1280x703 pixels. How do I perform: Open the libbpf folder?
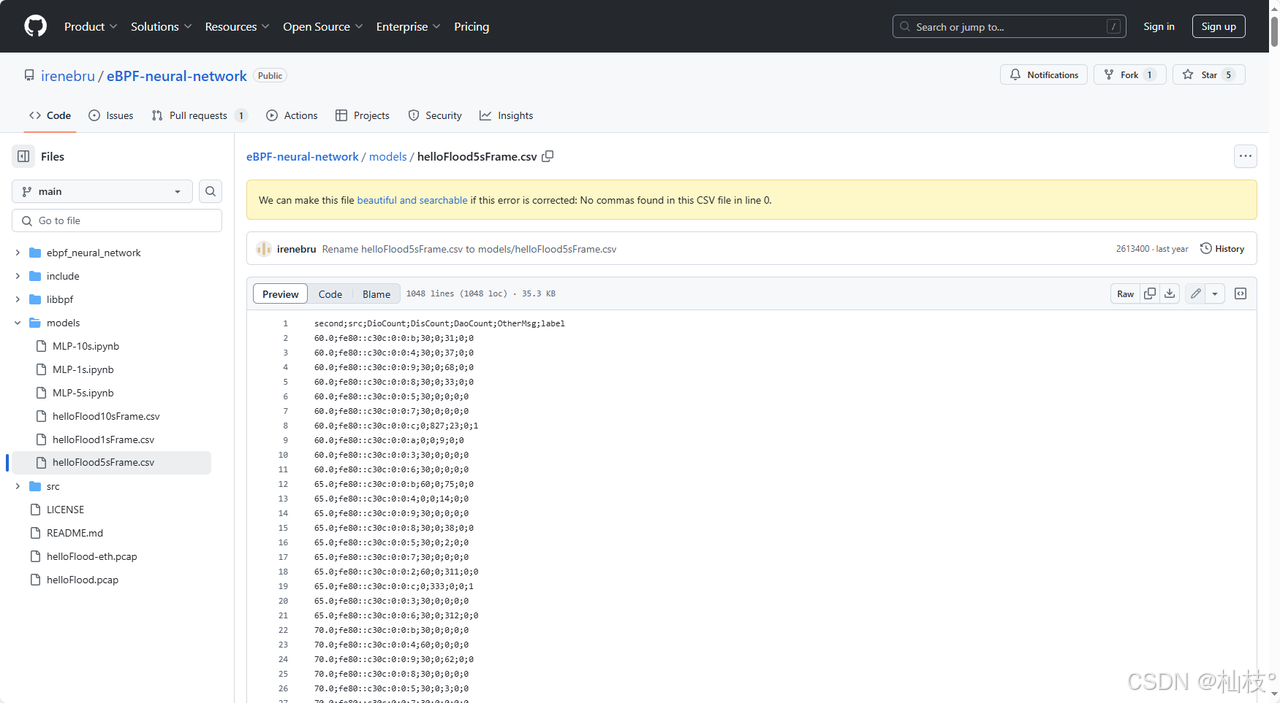(60, 299)
